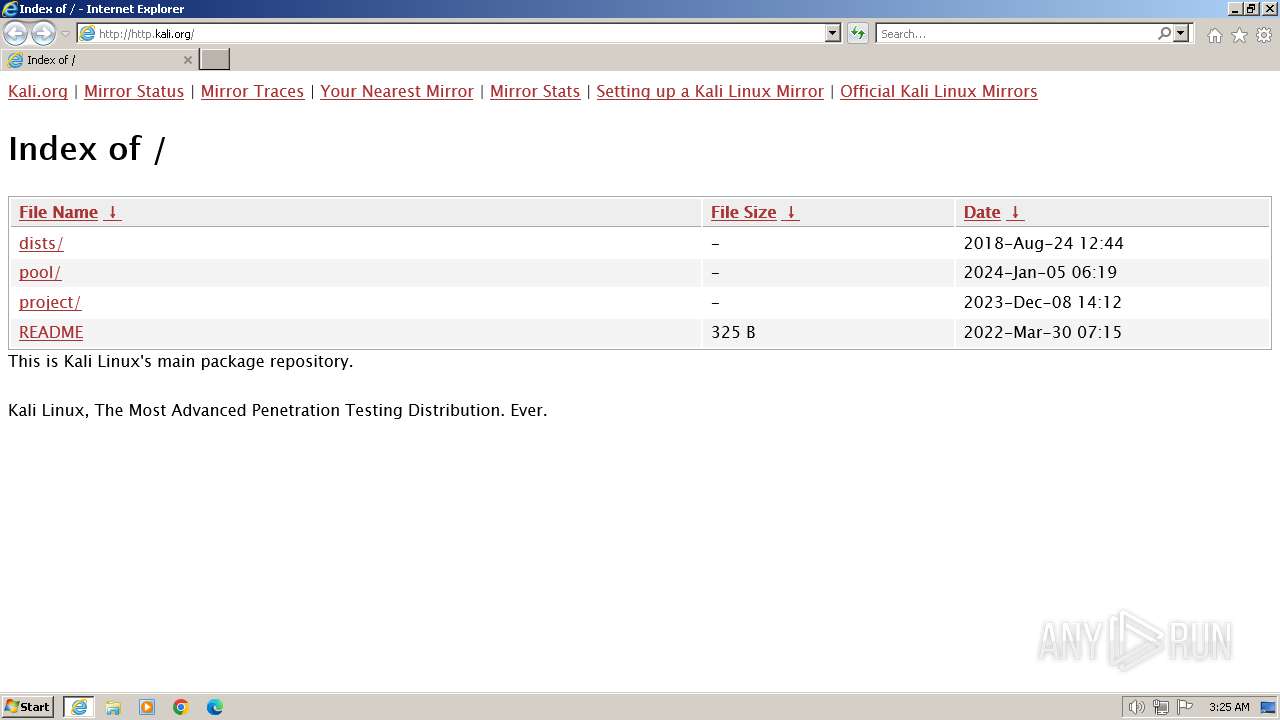
Task: Click the 'Index of /' page heading
Action: coord(87,149)
